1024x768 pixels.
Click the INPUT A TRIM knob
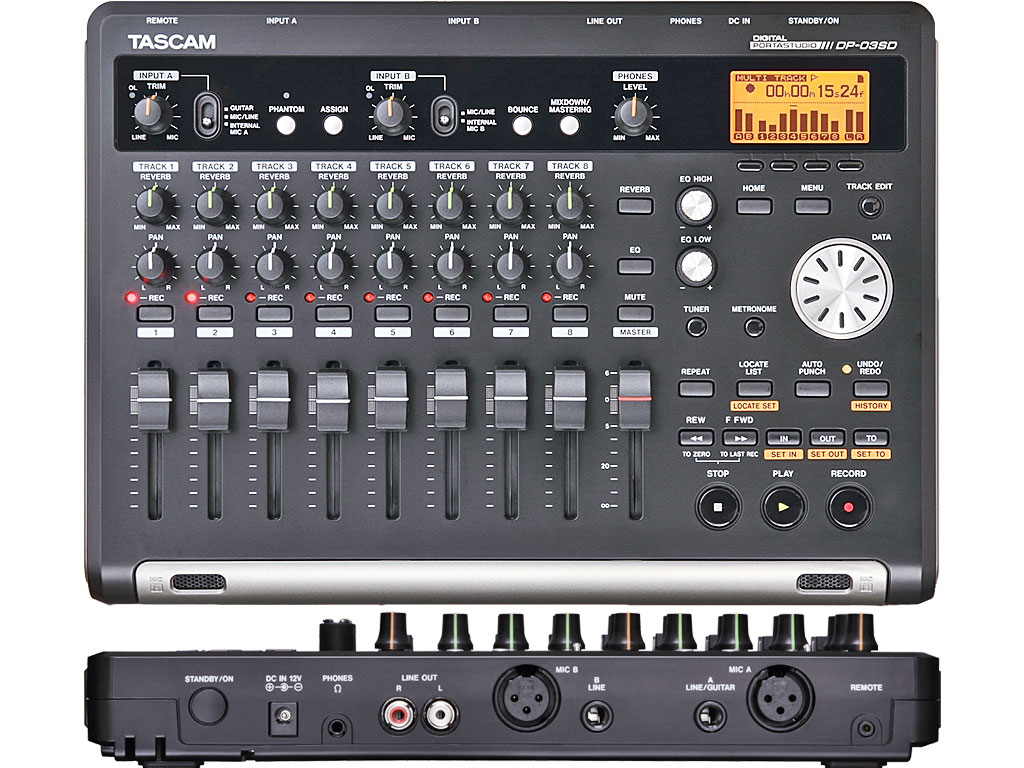(x=153, y=114)
